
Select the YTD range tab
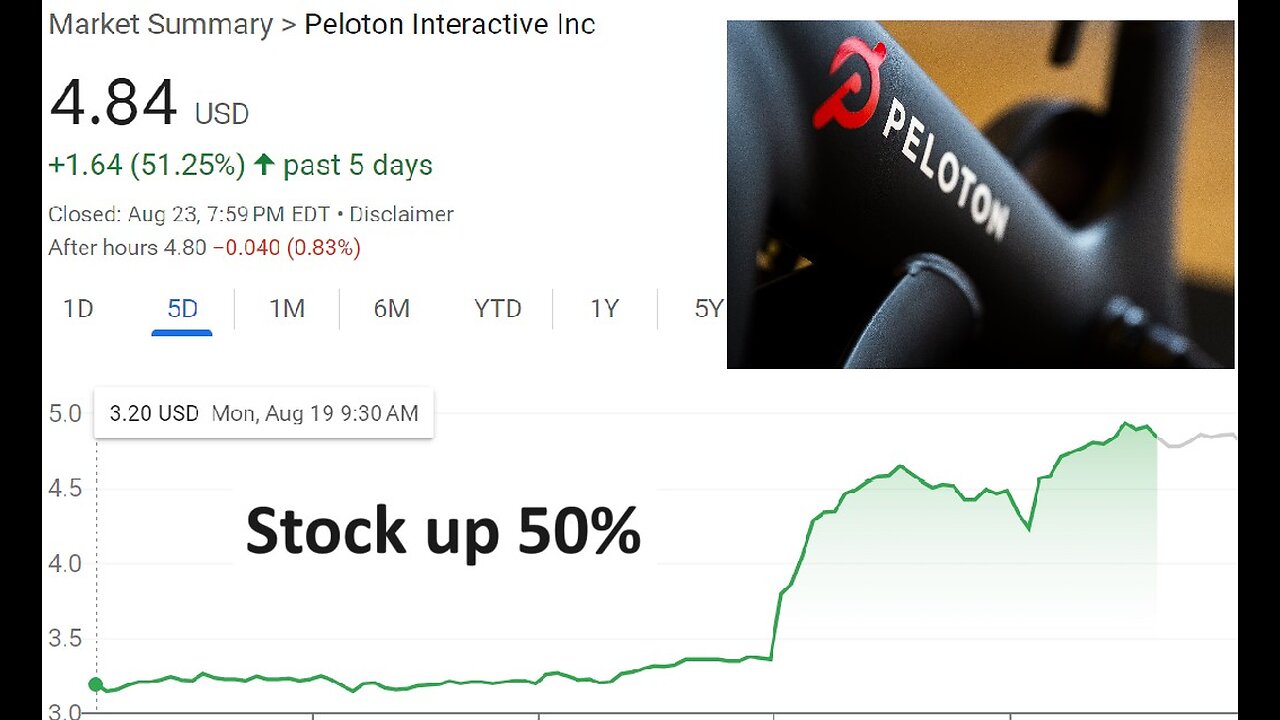(497, 309)
